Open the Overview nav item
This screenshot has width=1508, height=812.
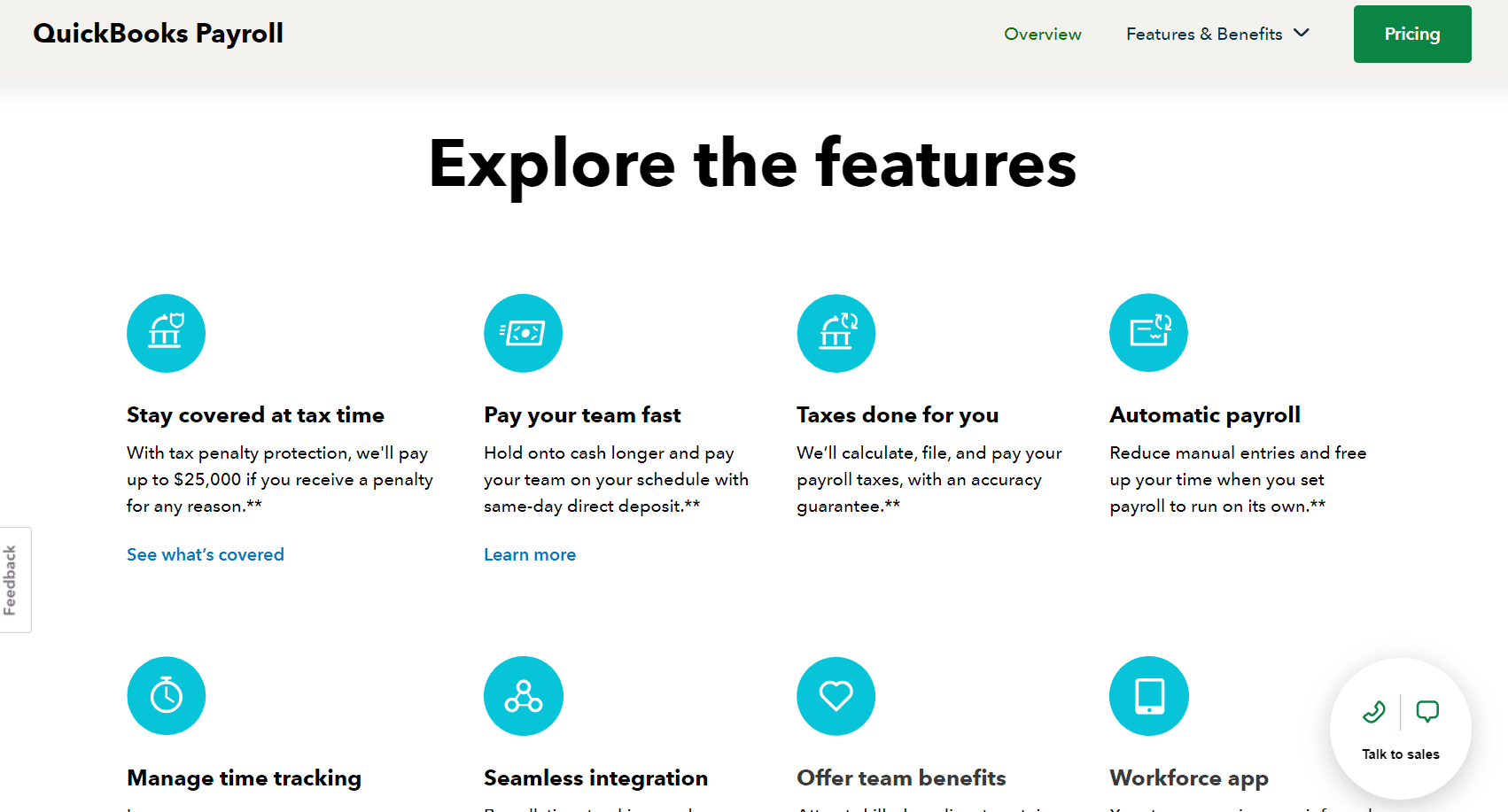click(1042, 34)
